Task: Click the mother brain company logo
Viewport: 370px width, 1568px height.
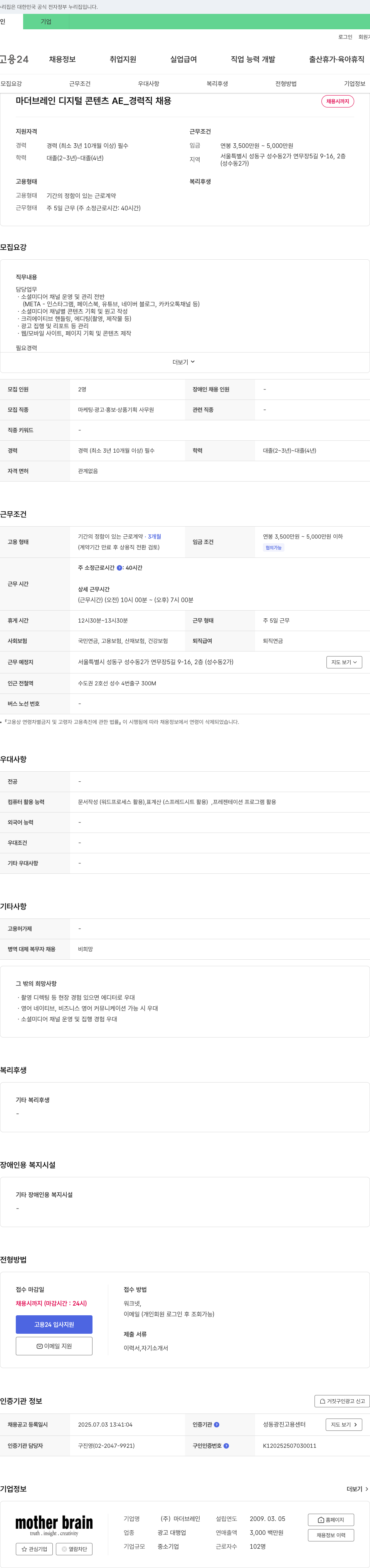Action: point(54,1525)
